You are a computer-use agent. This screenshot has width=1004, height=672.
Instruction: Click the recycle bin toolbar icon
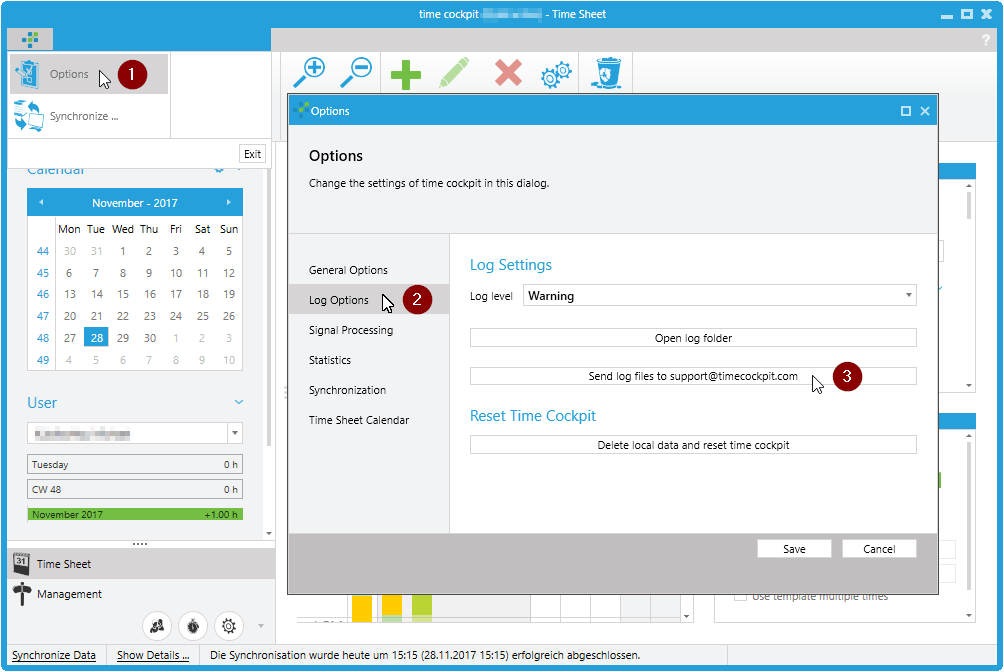point(606,73)
